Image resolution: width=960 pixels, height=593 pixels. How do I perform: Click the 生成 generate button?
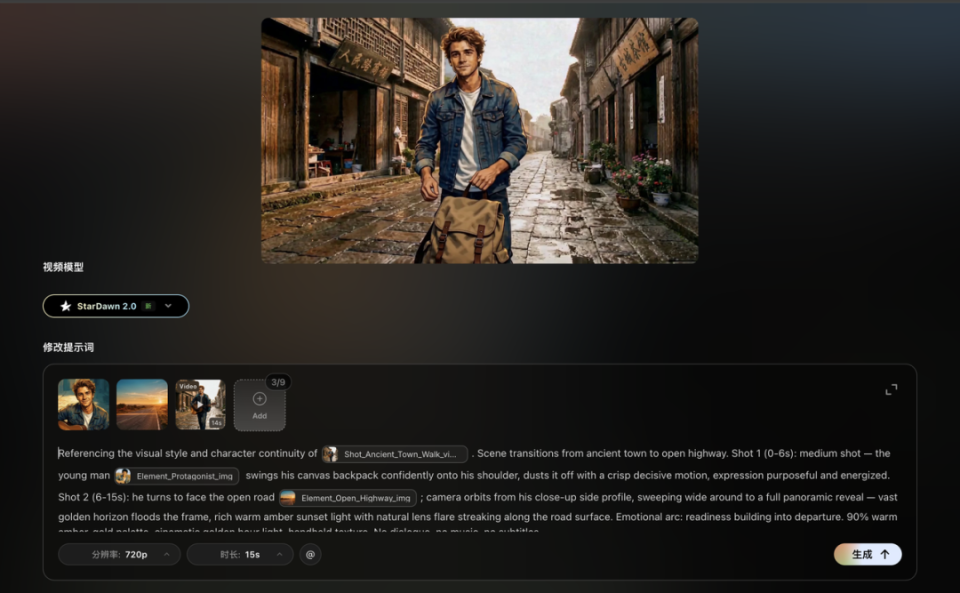click(x=868, y=554)
